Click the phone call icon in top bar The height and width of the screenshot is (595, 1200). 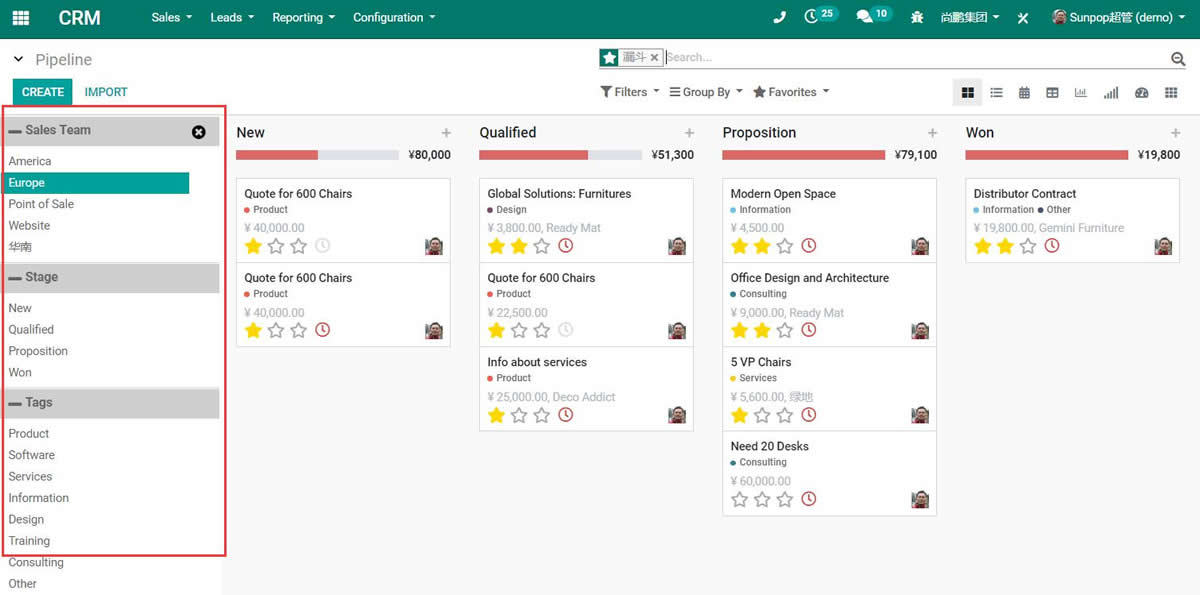point(780,18)
